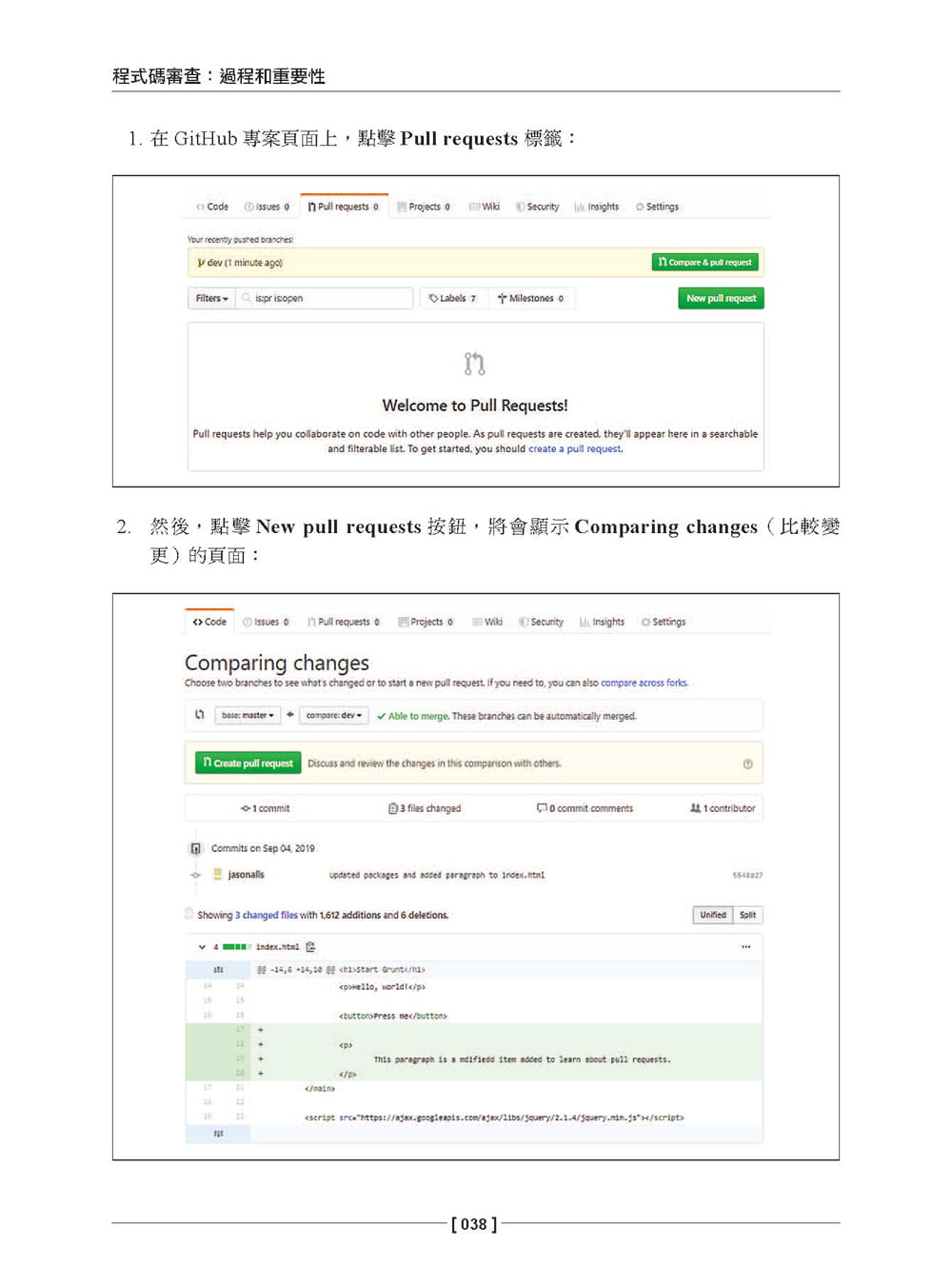Viewport: 952px width, 1288px height.
Task: Open commit 'Updated packages and added paragraph' message
Action: [x=437, y=875]
